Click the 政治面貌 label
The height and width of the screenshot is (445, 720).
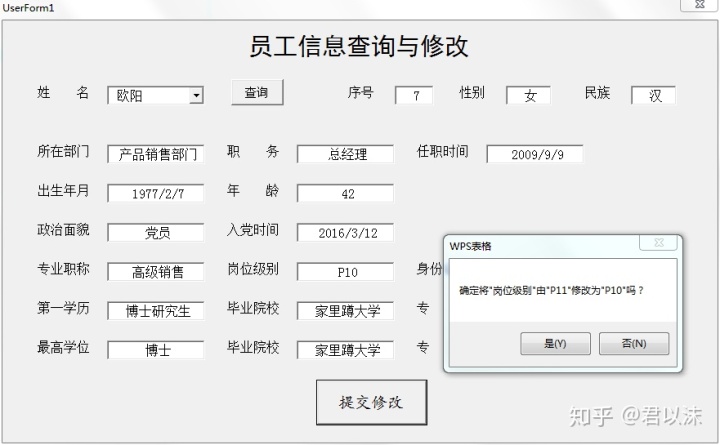(x=63, y=230)
